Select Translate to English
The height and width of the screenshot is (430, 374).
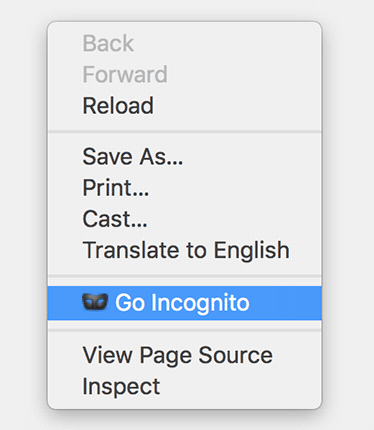pyautogui.click(x=185, y=250)
